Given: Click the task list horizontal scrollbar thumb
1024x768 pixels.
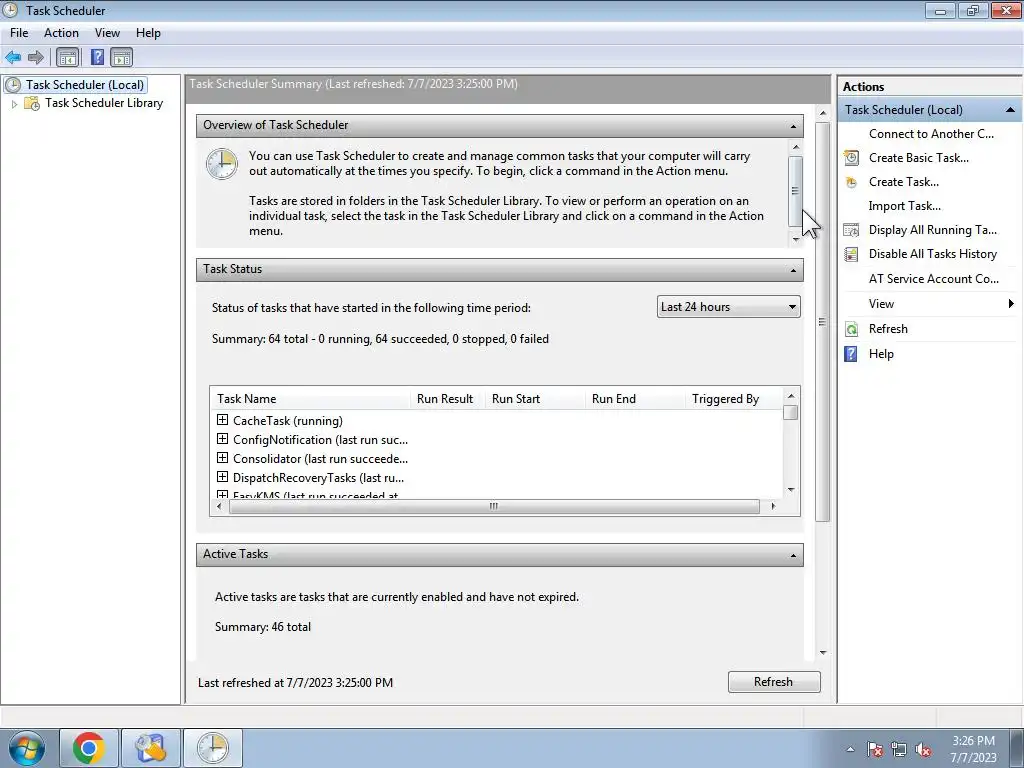Looking at the screenshot, I should (494, 507).
